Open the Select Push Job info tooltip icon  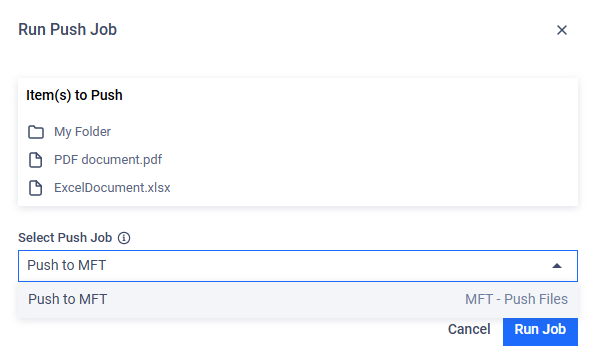[124, 238]
